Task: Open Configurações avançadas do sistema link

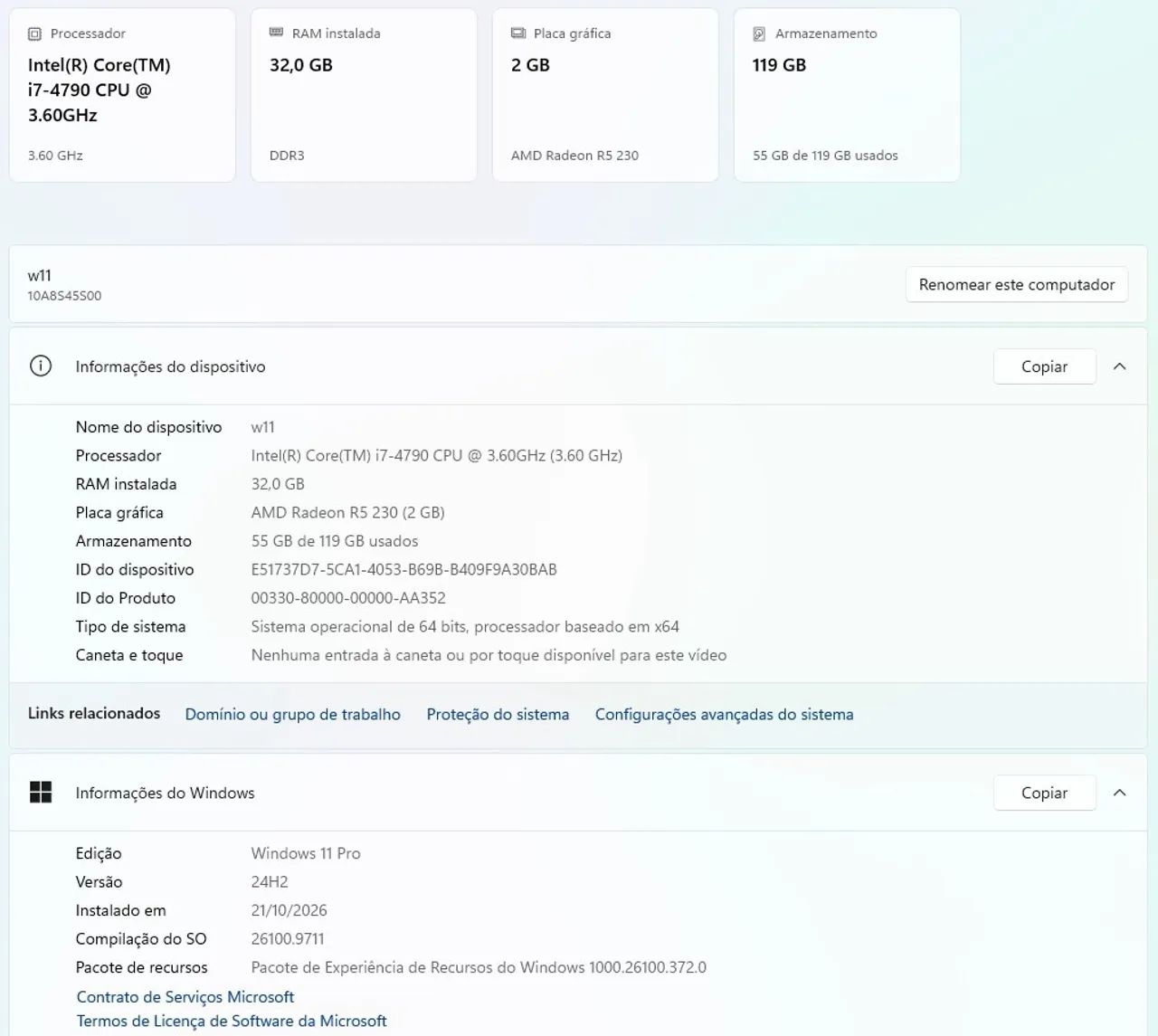Action: (x=725, y=714)
